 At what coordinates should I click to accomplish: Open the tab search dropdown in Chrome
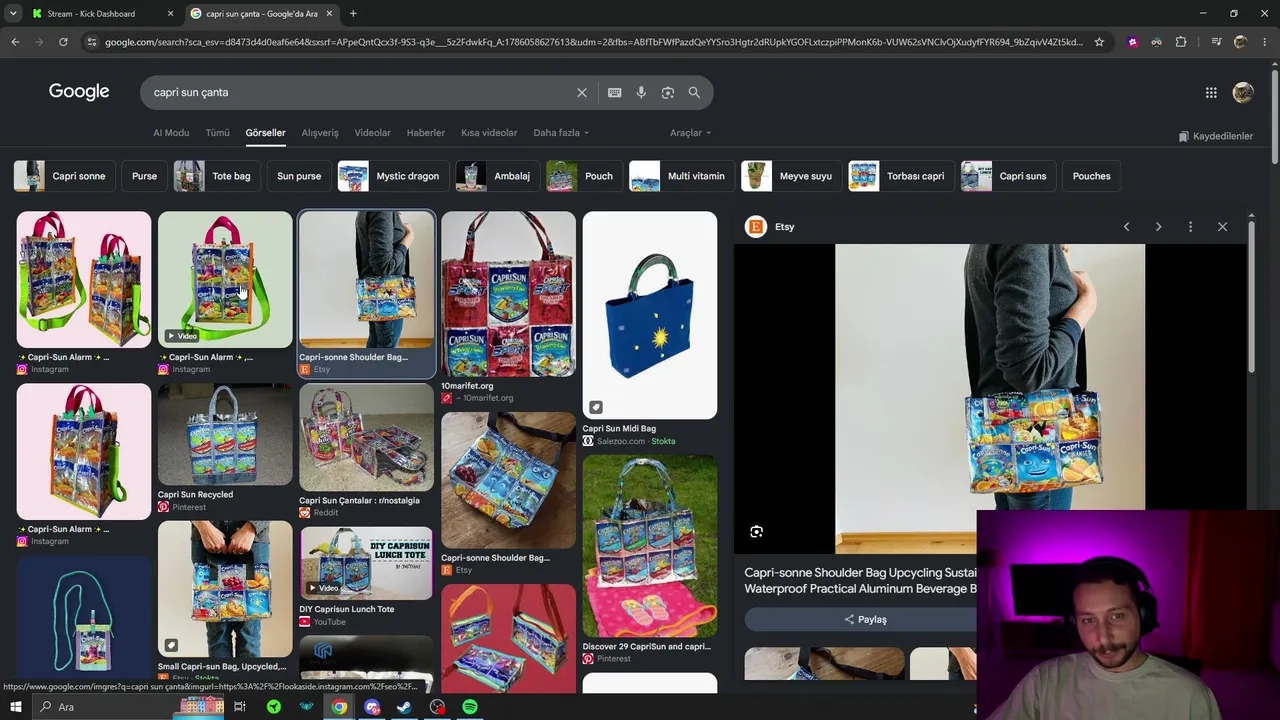pyautogui.click(x=13, y=14)
